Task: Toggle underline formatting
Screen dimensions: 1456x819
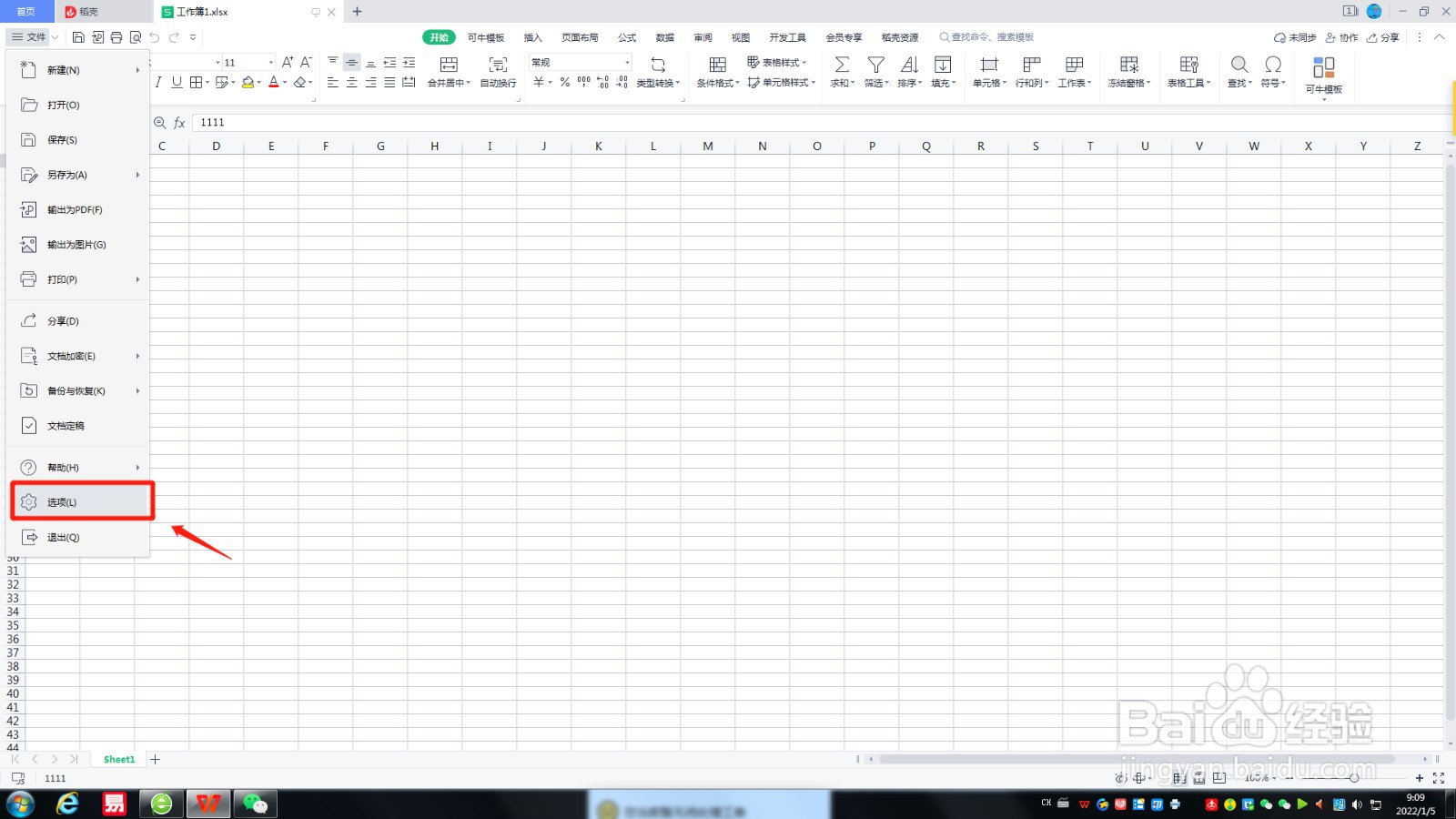Action: [177, 83]
